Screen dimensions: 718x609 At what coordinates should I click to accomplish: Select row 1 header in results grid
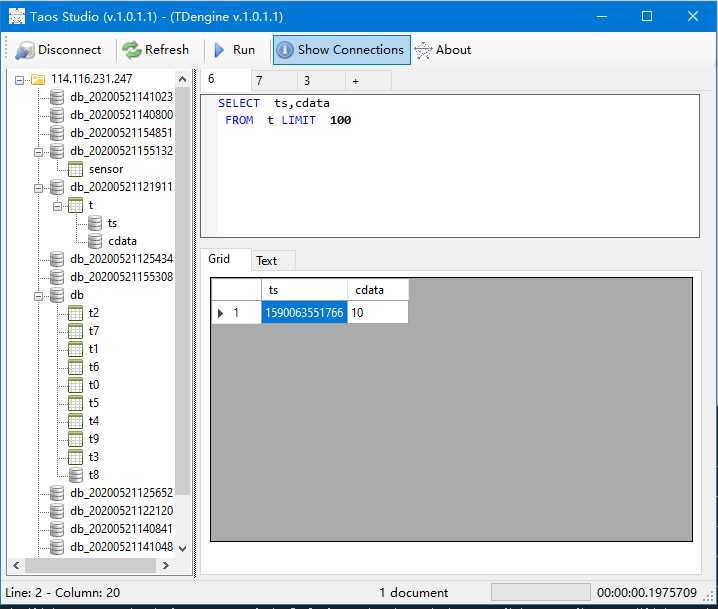pos(236,313)
